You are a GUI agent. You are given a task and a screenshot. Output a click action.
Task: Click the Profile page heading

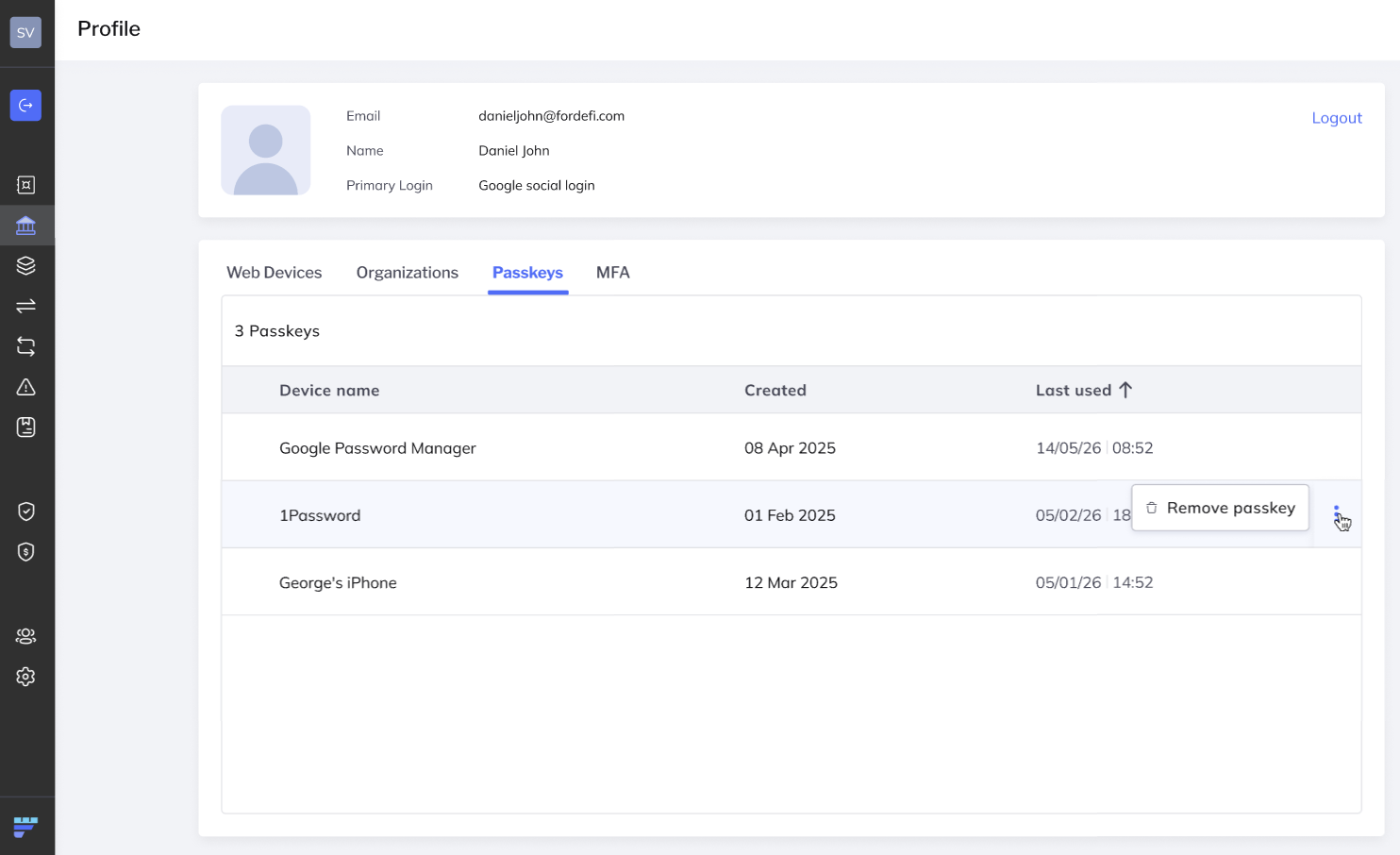pyautogui.click(x=108, y=29)
